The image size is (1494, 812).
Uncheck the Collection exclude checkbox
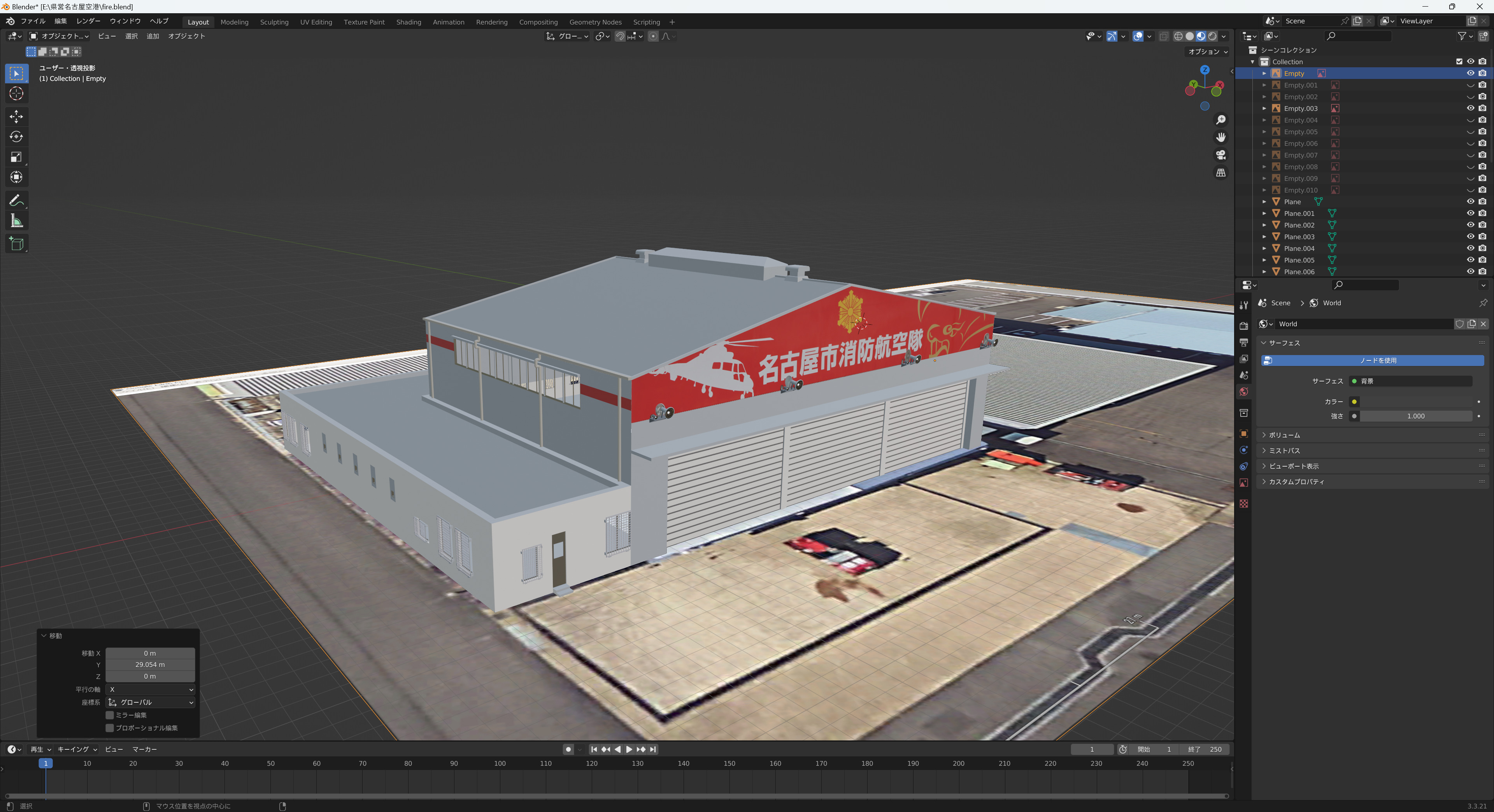pyautogui.click(x=1459, y=61)
